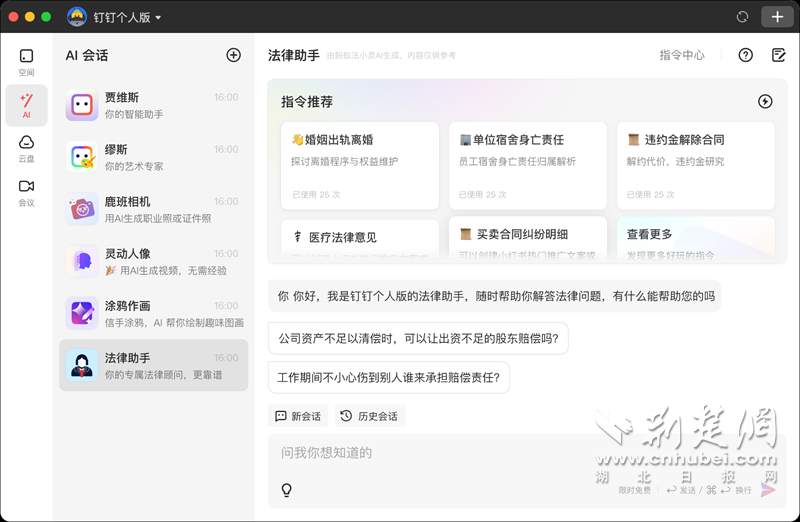
Task: Open the 灵动人像 conversation
Action: click(x=154, y=261)
